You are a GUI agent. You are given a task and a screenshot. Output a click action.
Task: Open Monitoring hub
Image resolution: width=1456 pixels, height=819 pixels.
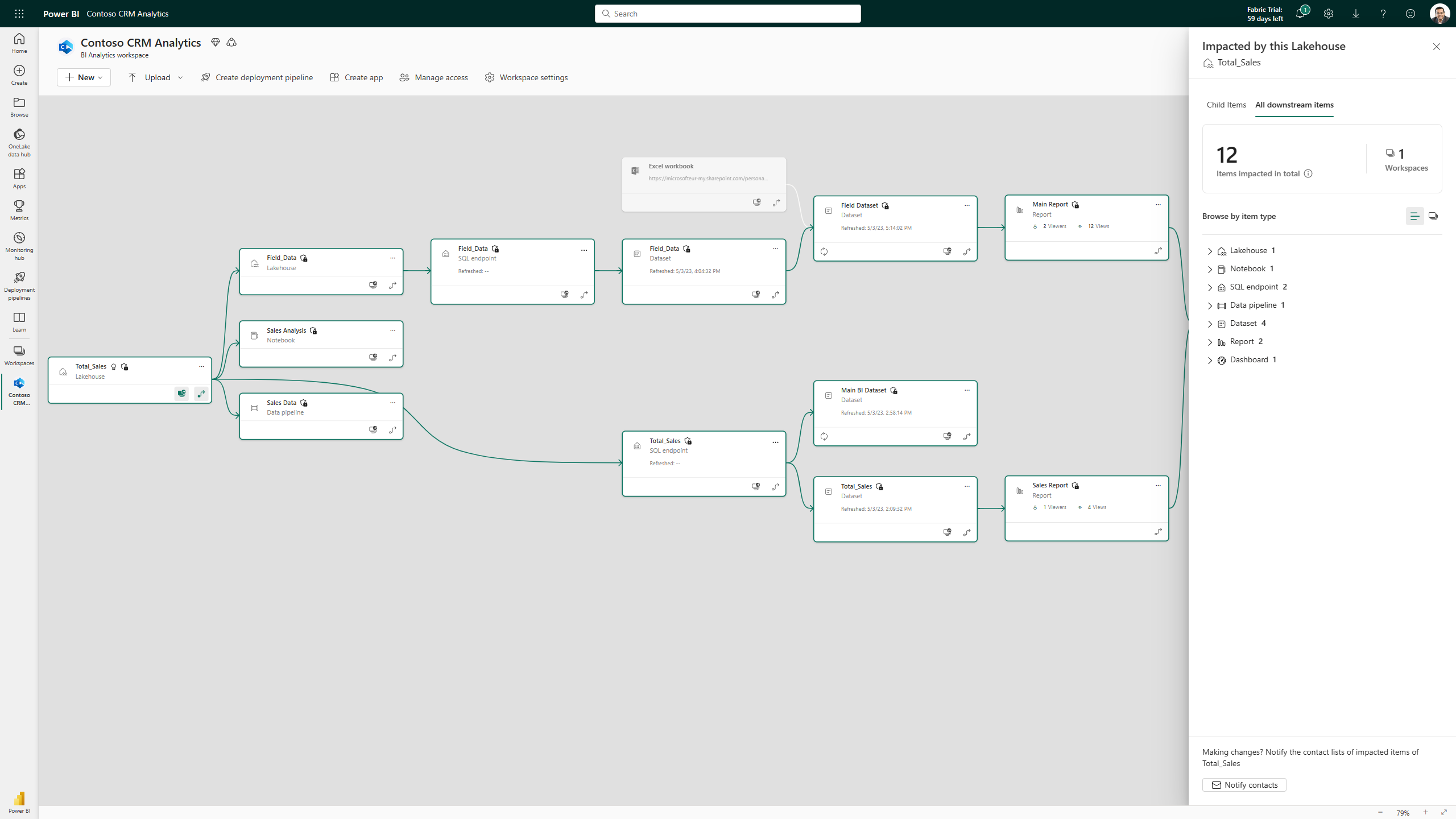point(19,246)
